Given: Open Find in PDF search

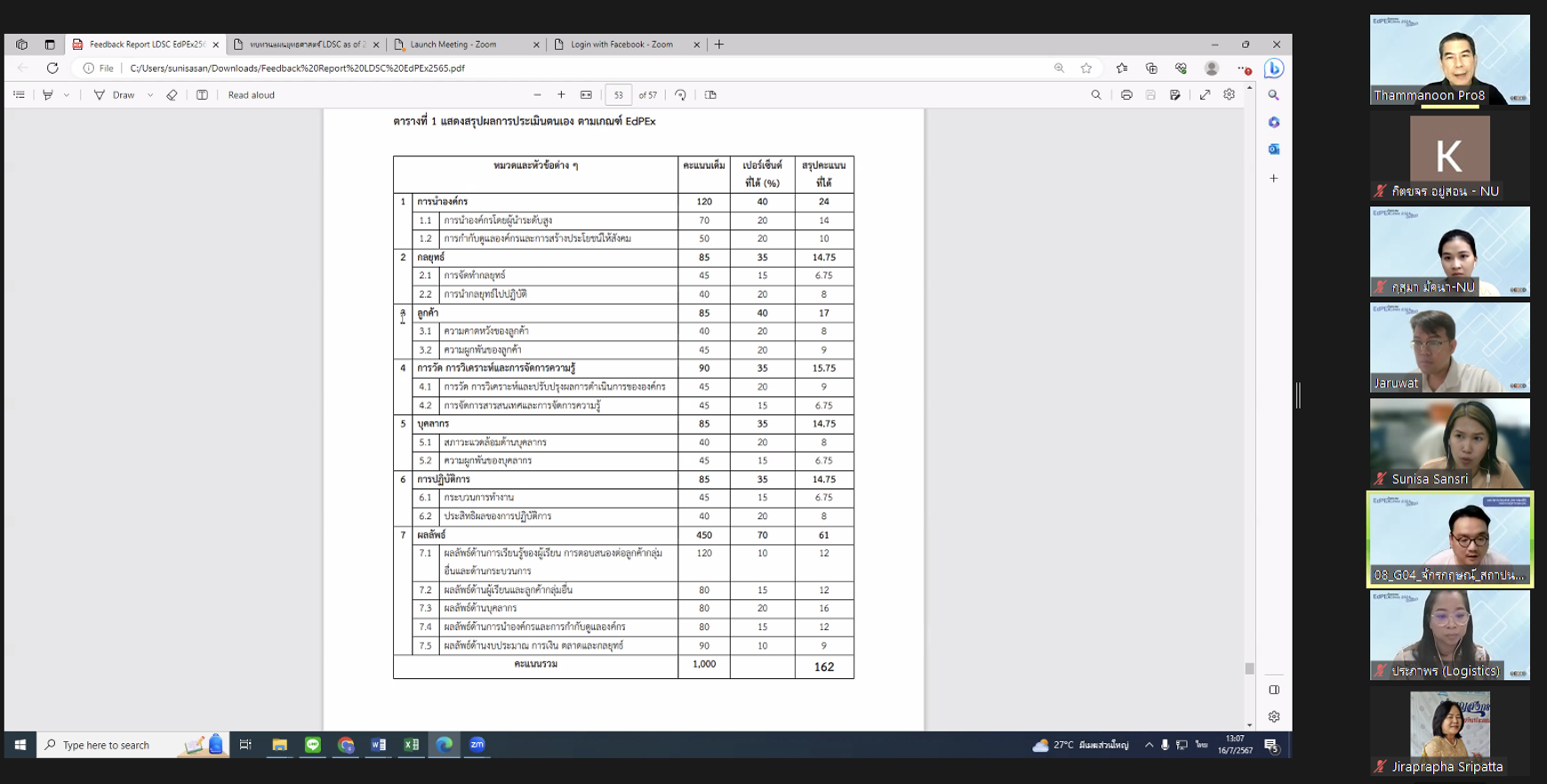Looking at the screenshot, I should [x=1096, y=95].
